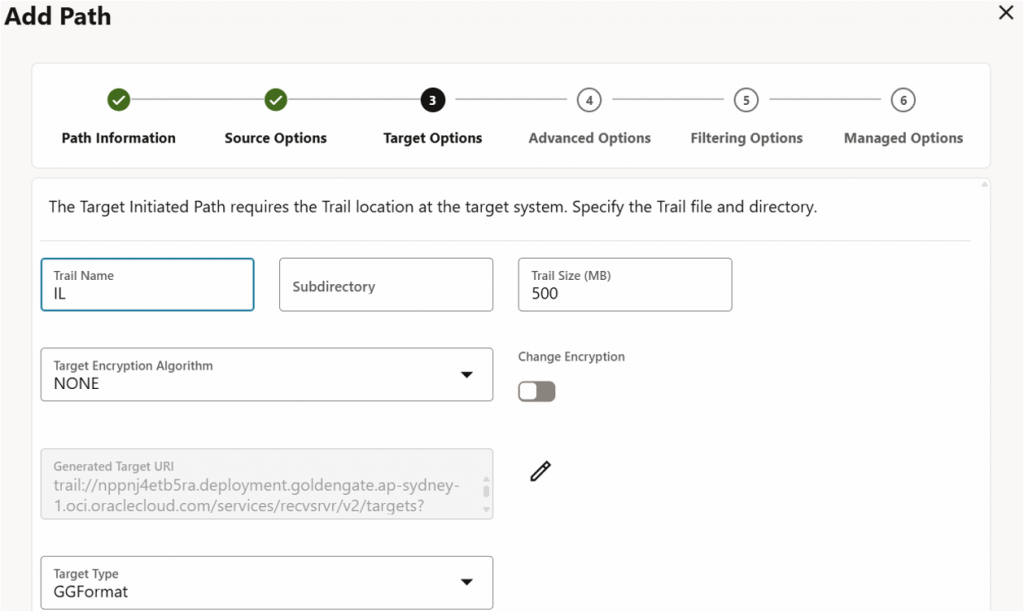Select step 6 circle in wizard

click(x=903, y=100)
